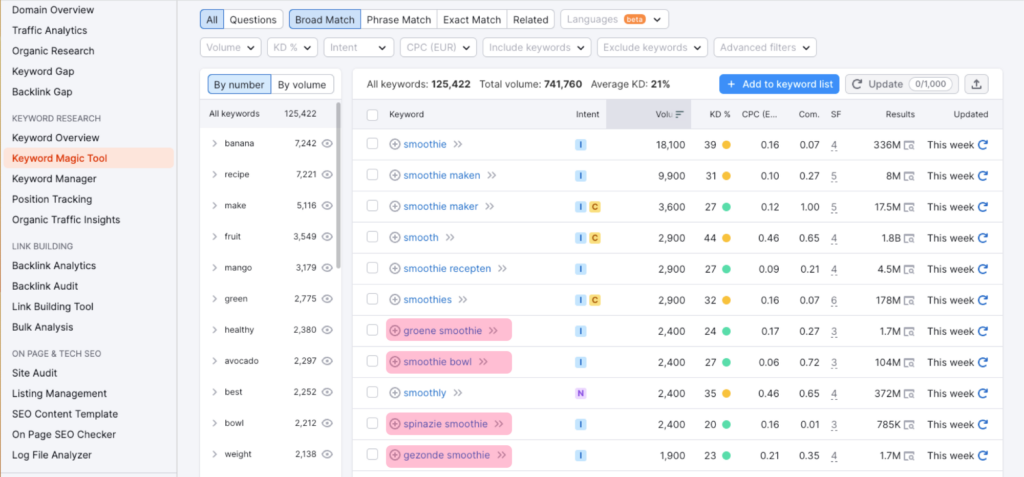The image size is (1024, 477).
Task: Check the select-all keywords checkbox
Action: (372, 115)
